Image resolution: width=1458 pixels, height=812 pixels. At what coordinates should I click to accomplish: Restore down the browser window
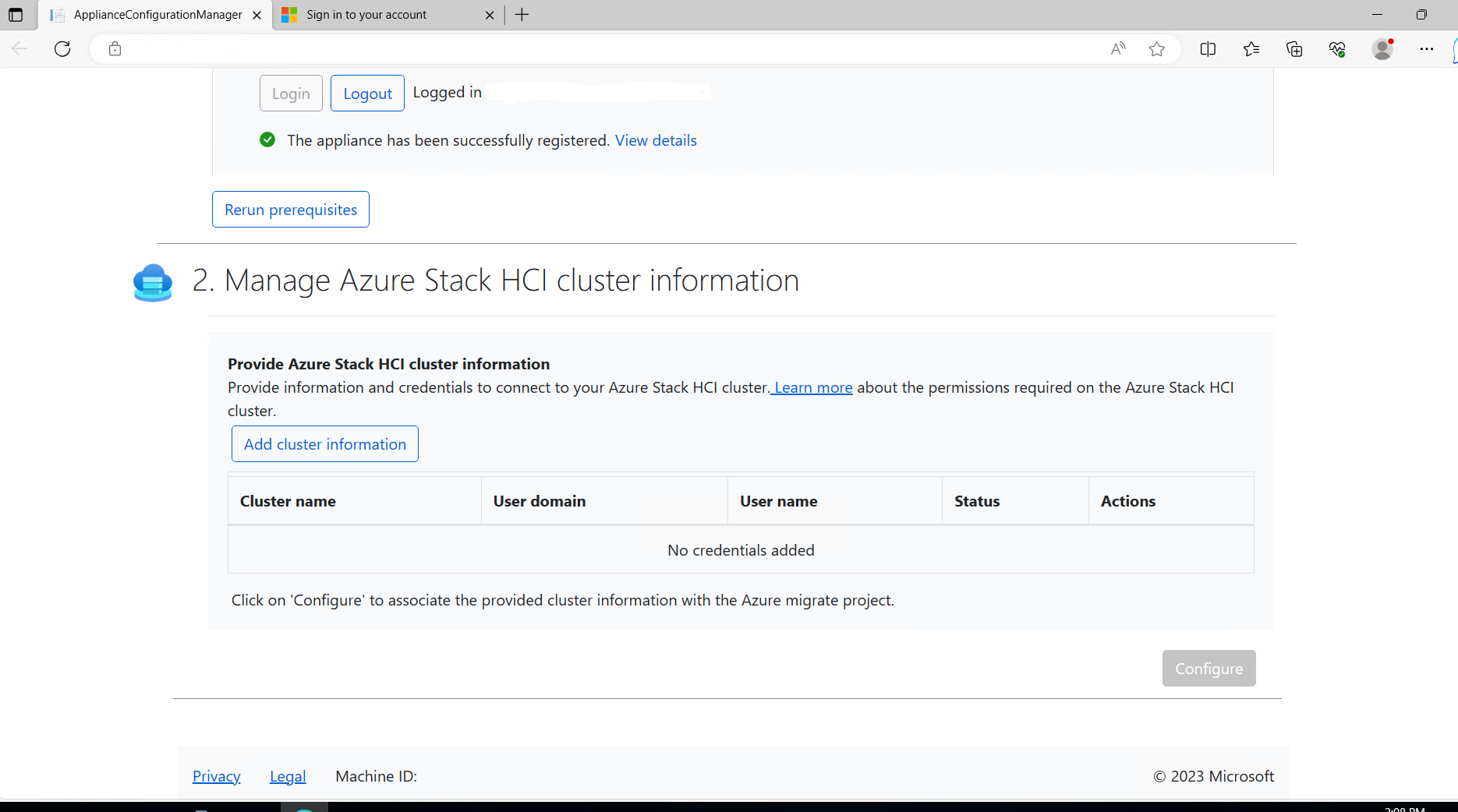(1421, 15)
